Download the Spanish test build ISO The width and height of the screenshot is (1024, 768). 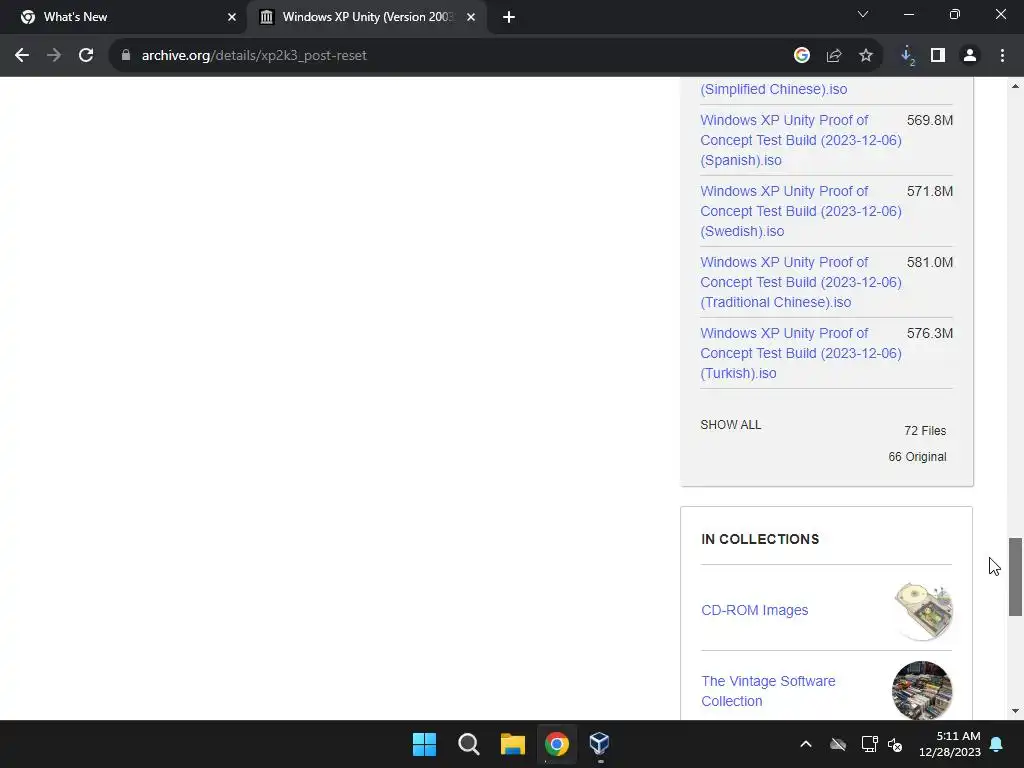(801, 140)
